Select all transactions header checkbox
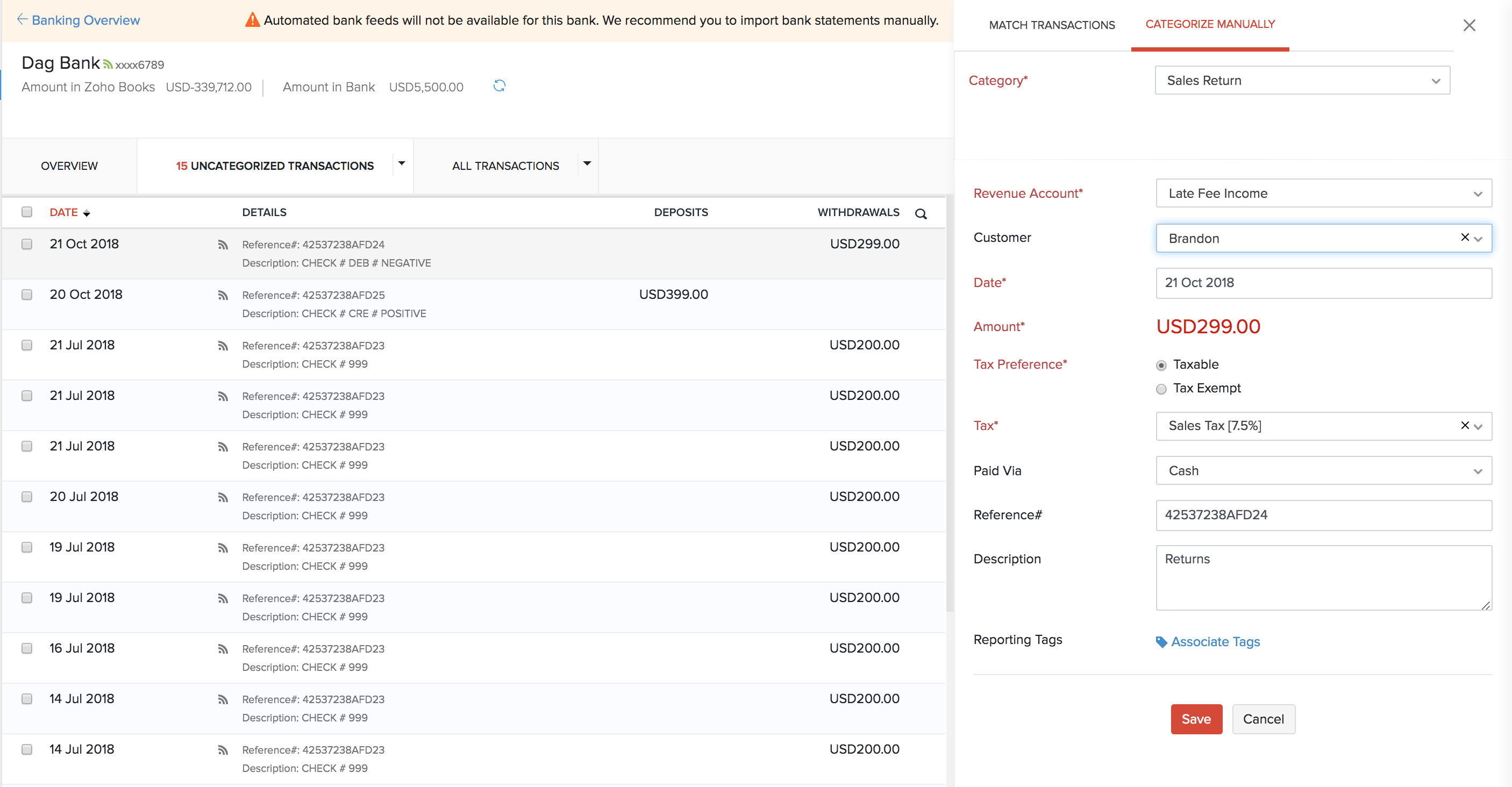 [x=27, y=212]
